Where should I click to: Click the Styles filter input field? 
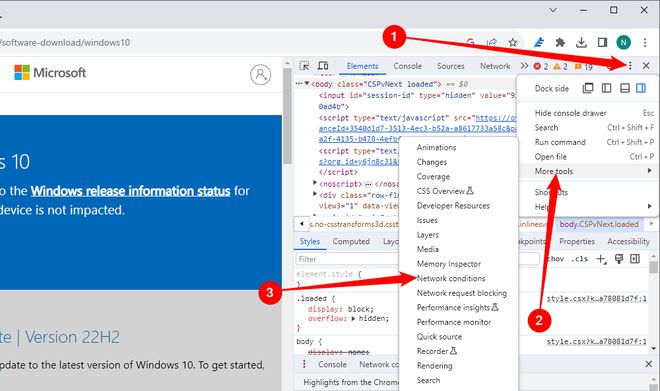point(347,259)
